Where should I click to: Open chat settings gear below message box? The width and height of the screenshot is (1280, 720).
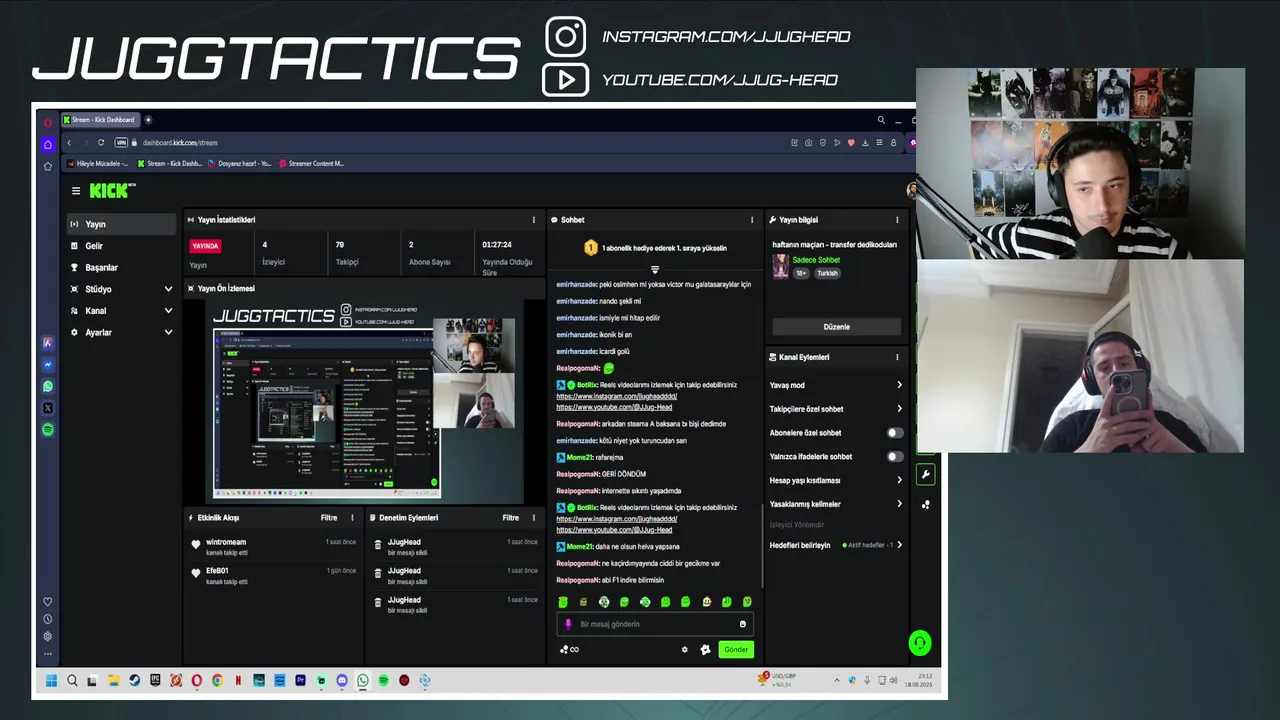pyautogui.click(x=685, y=650)
